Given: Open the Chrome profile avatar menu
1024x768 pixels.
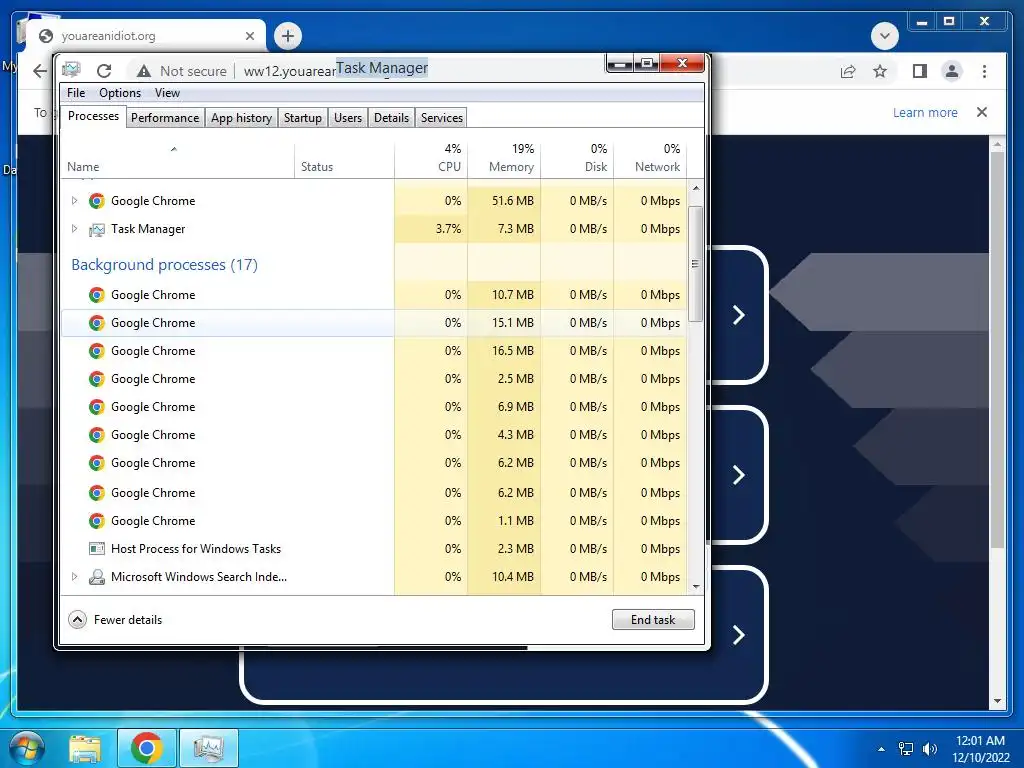Looking at the screenshot, I should pos(952,71).
